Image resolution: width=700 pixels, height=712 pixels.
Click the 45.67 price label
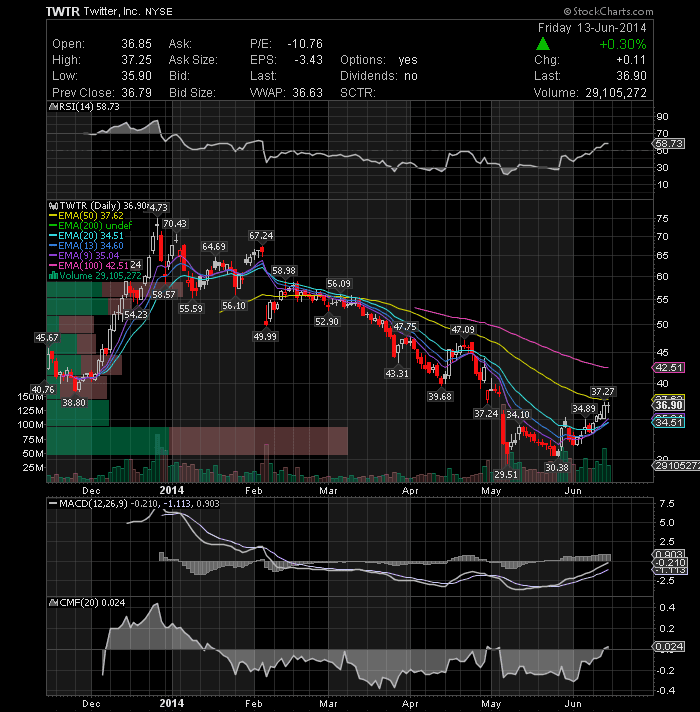click(47, 337)
